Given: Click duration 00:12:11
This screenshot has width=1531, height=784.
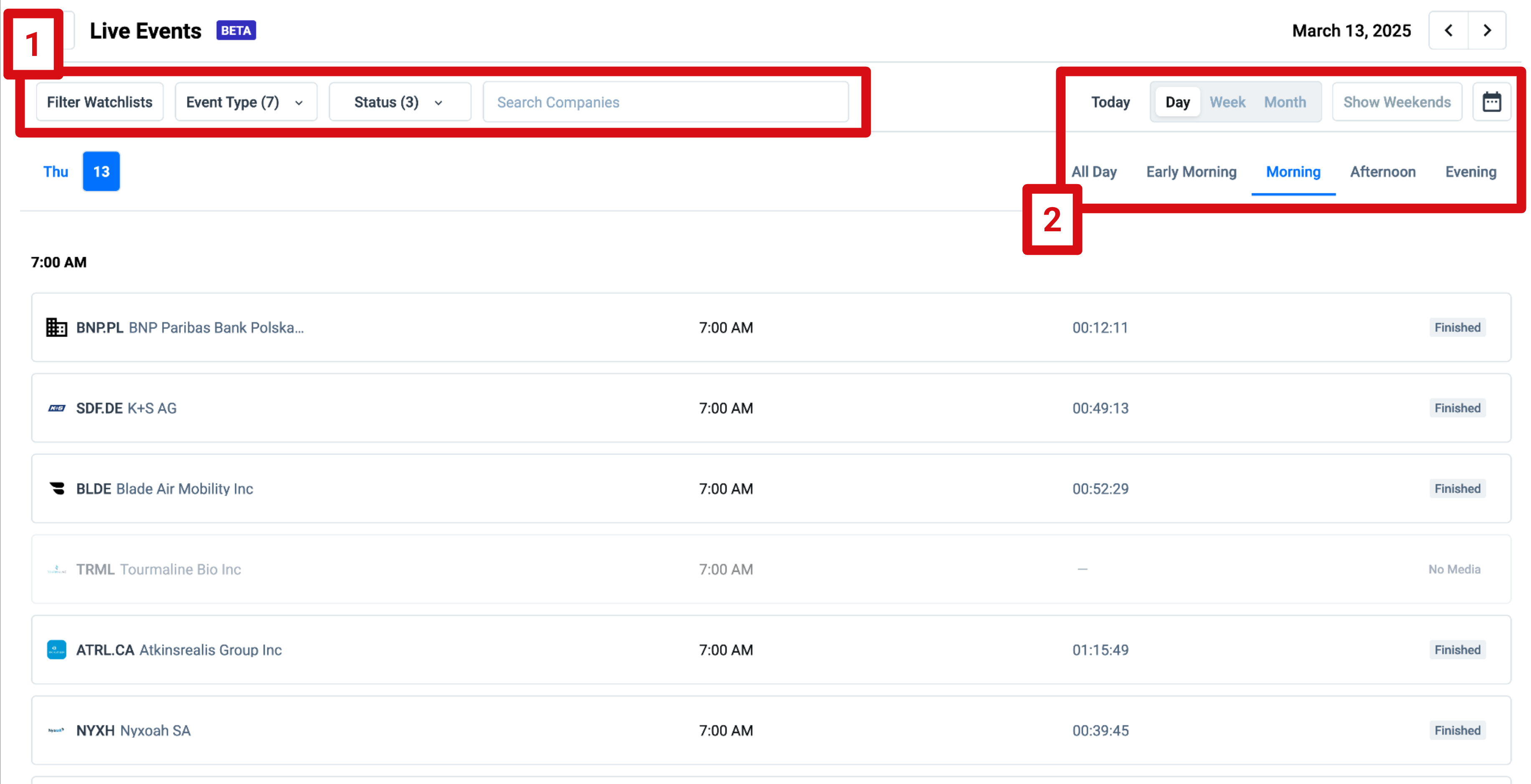Looking at the screenshot, I should tap(1100, 327).
